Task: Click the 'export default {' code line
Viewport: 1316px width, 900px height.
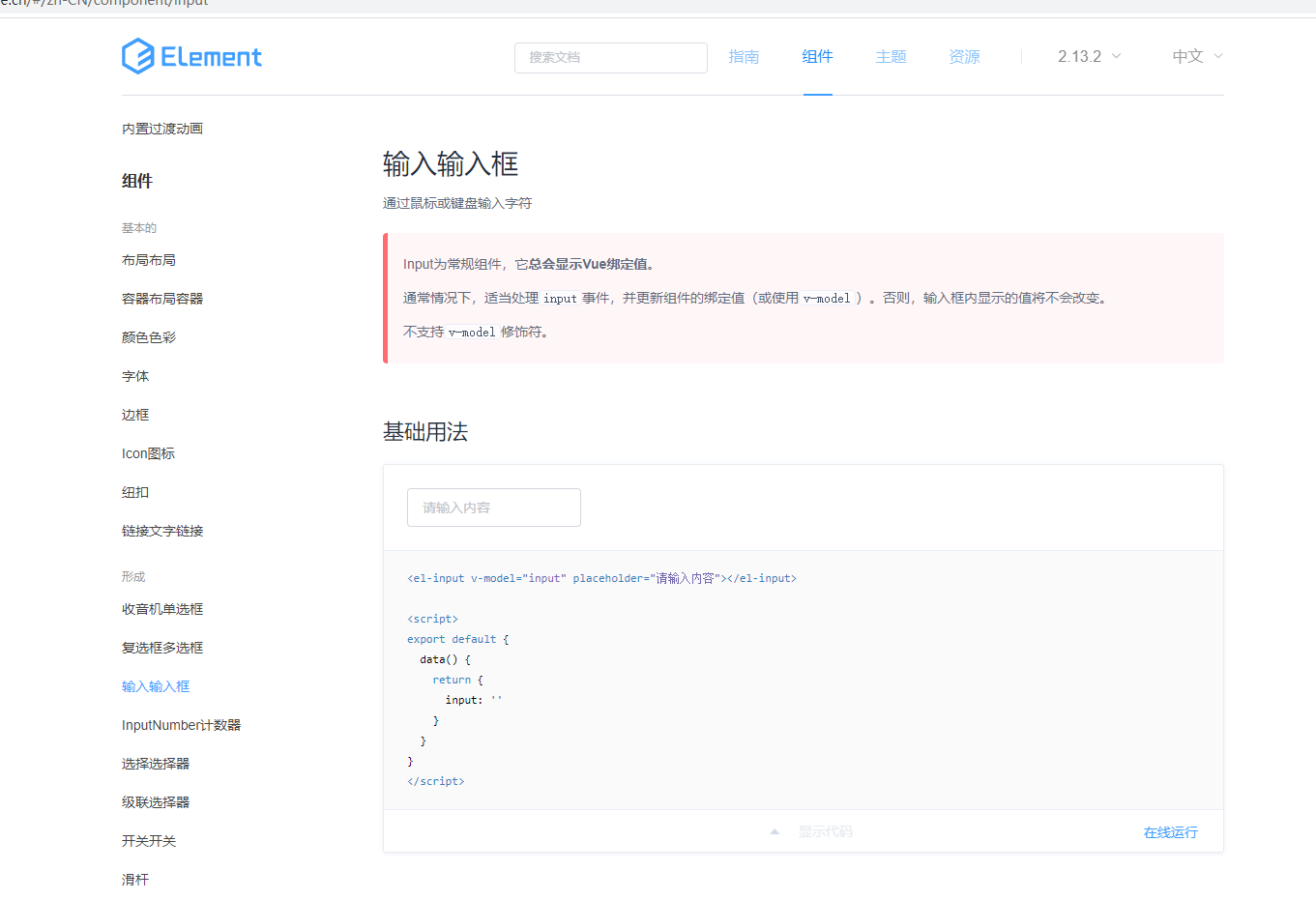Action: point(458,639)
